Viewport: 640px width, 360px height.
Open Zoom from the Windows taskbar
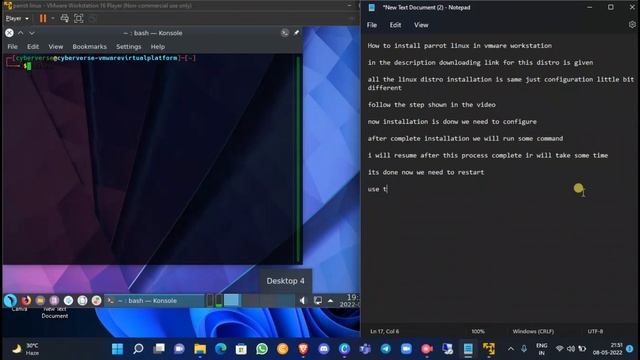tap(406, 349)
